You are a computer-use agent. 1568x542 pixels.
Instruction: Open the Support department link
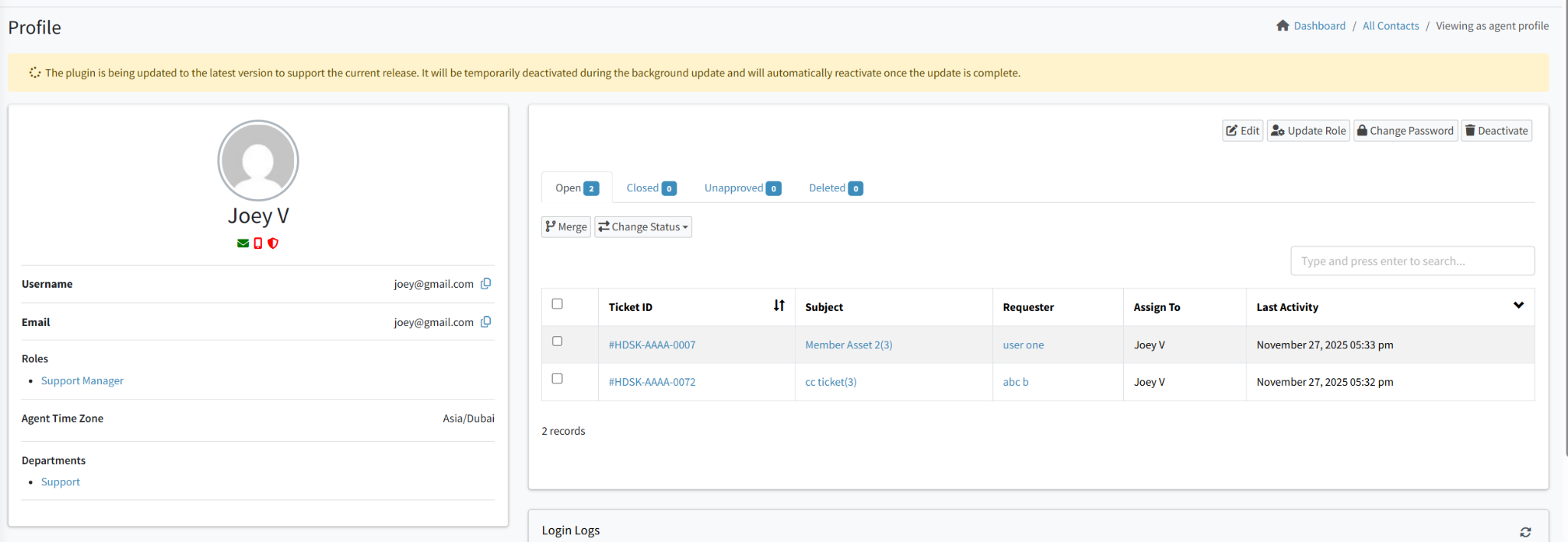point(60,482)
